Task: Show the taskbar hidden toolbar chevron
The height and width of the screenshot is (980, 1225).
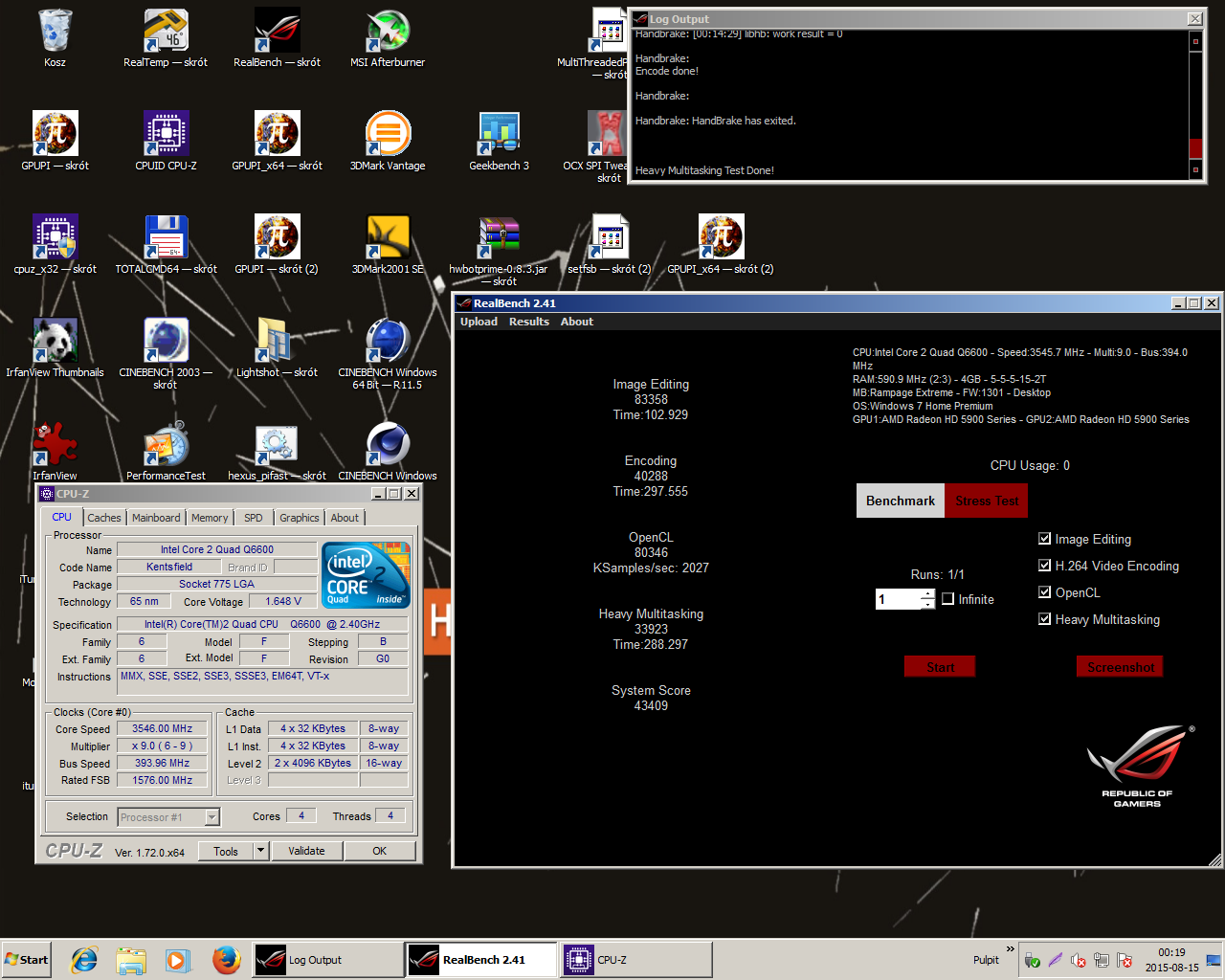Action: pos(1010,949)
